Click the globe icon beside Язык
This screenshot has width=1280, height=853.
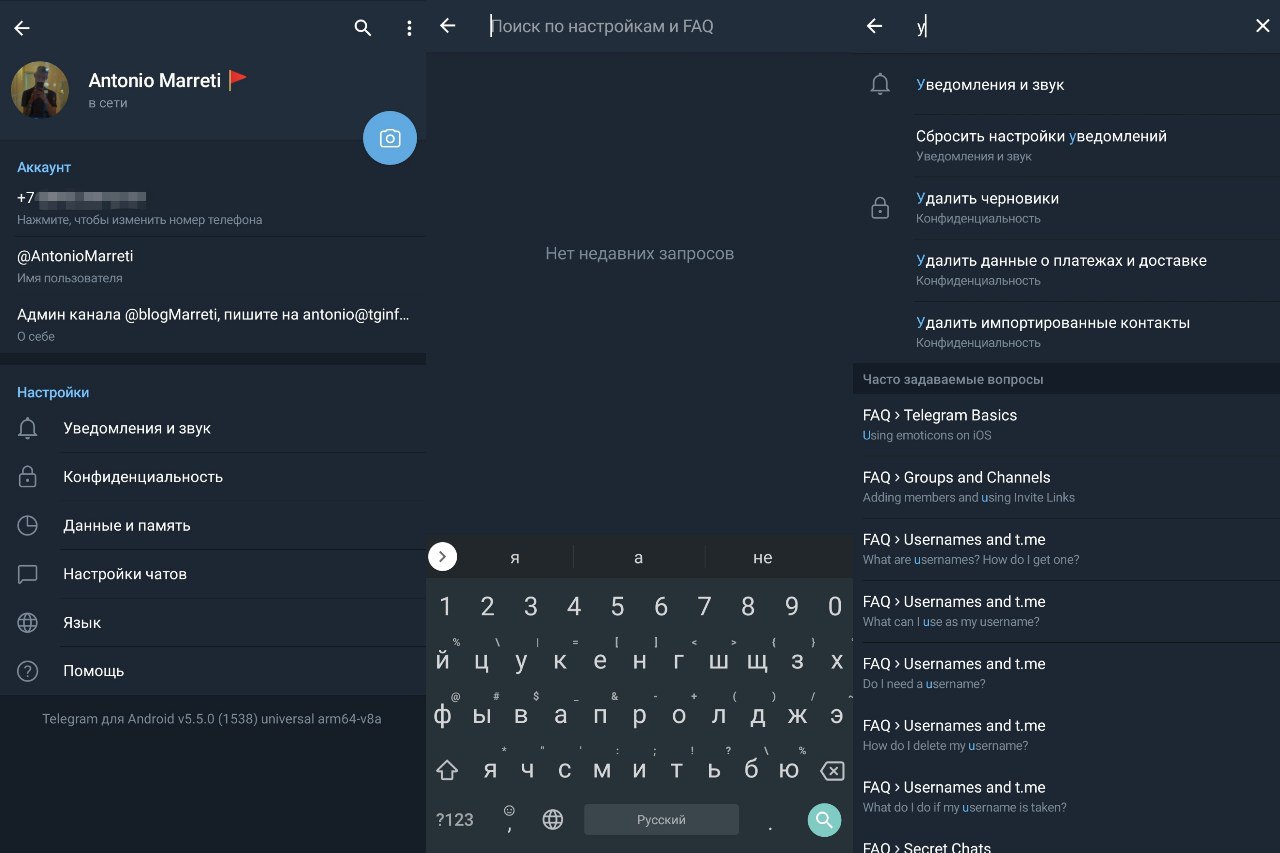point(28,622)
